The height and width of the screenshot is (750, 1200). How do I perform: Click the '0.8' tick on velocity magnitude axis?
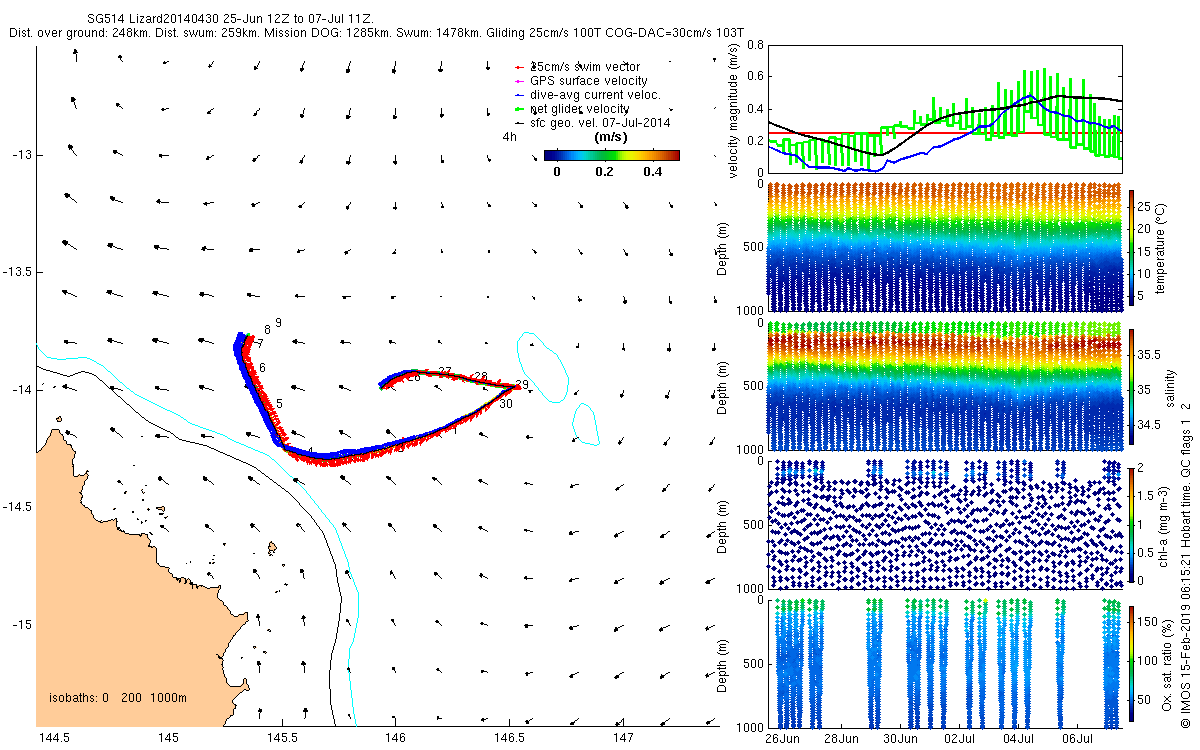click(754, 45)
